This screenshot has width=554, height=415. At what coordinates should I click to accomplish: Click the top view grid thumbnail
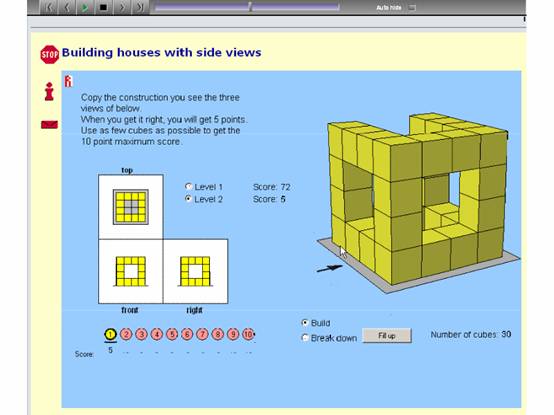[131, 207]
